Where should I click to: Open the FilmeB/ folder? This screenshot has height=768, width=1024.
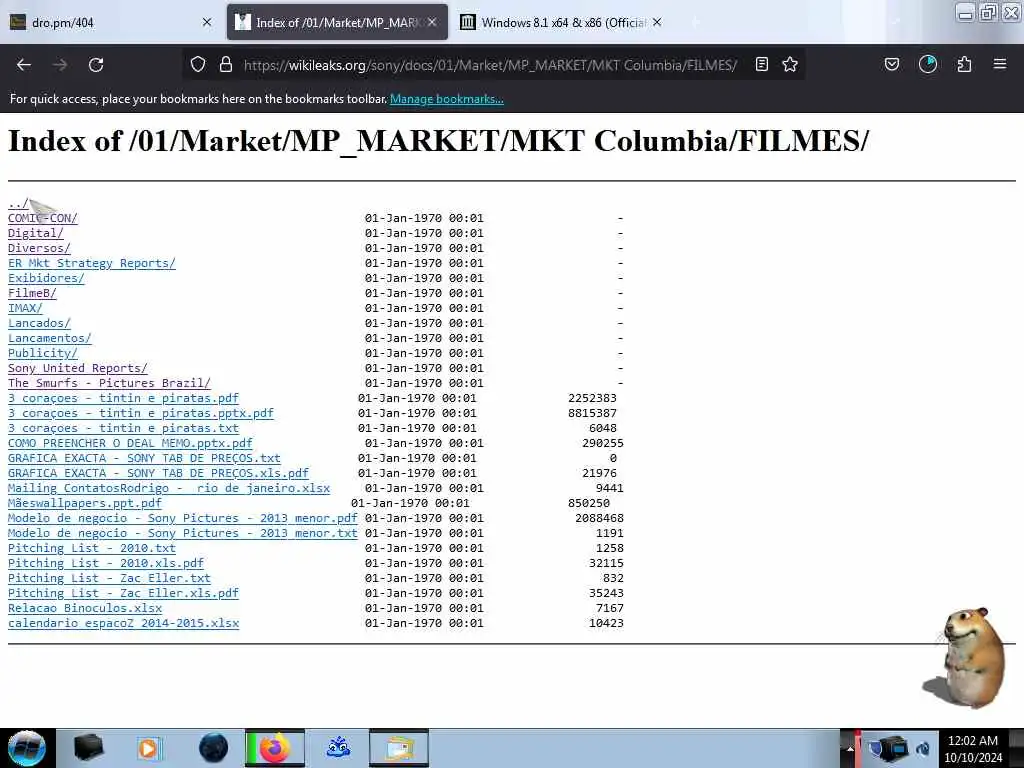point(32,293)
